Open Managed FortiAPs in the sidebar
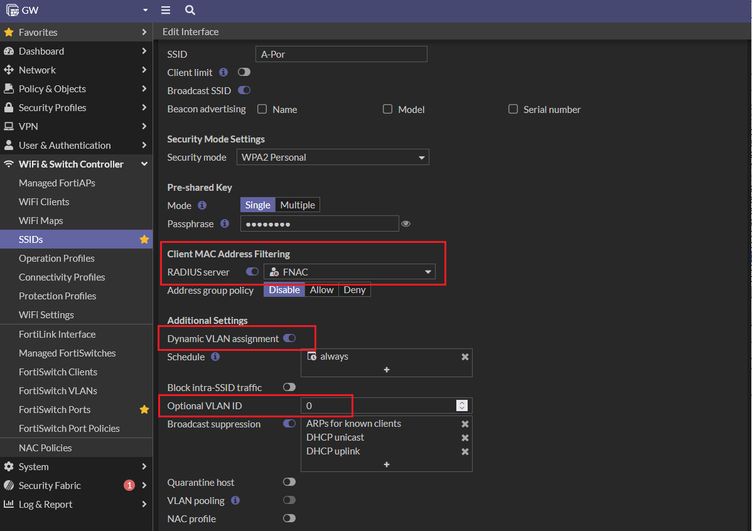752x531 pixels. 57,183
